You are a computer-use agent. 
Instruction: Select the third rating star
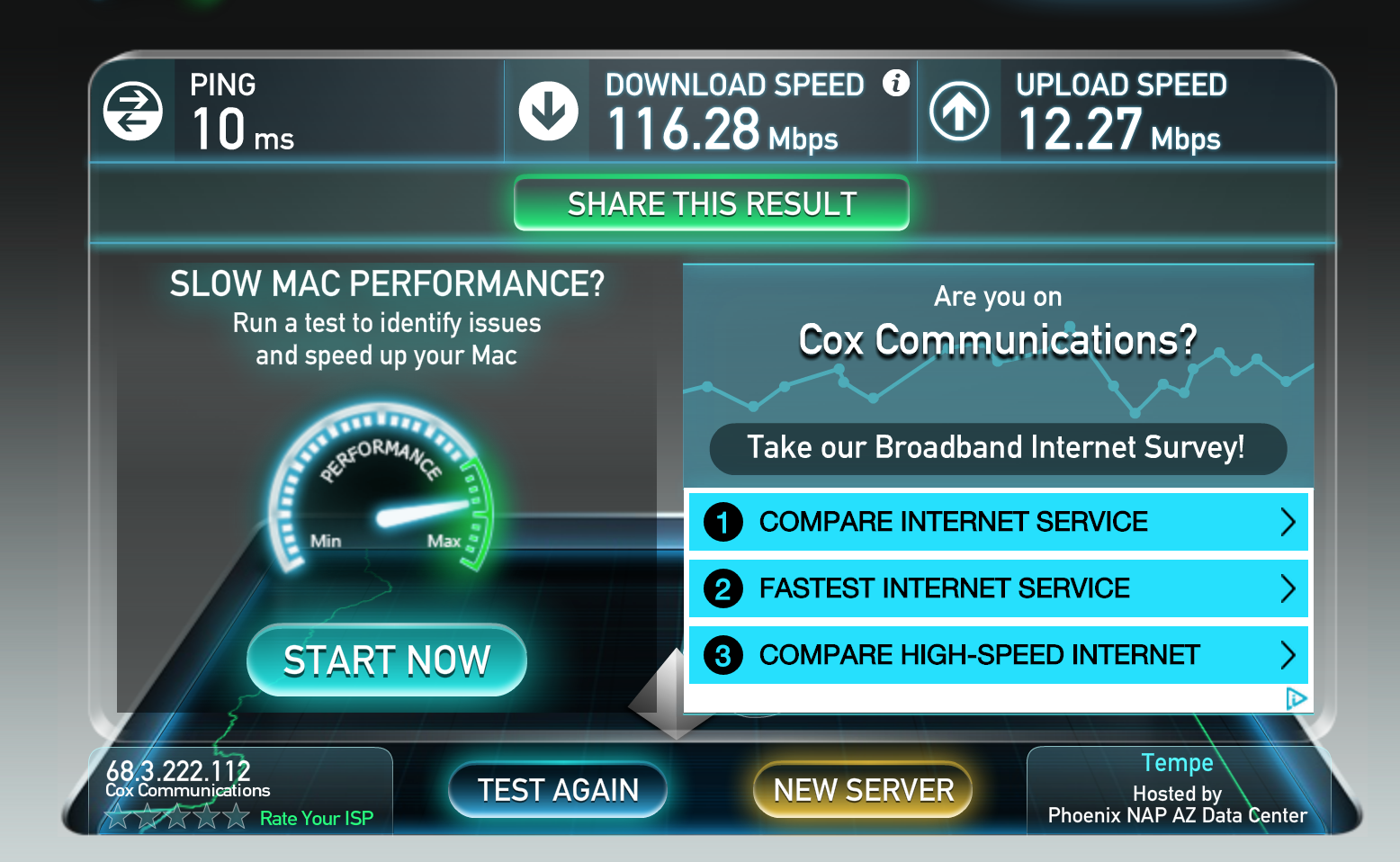point(177,816)
